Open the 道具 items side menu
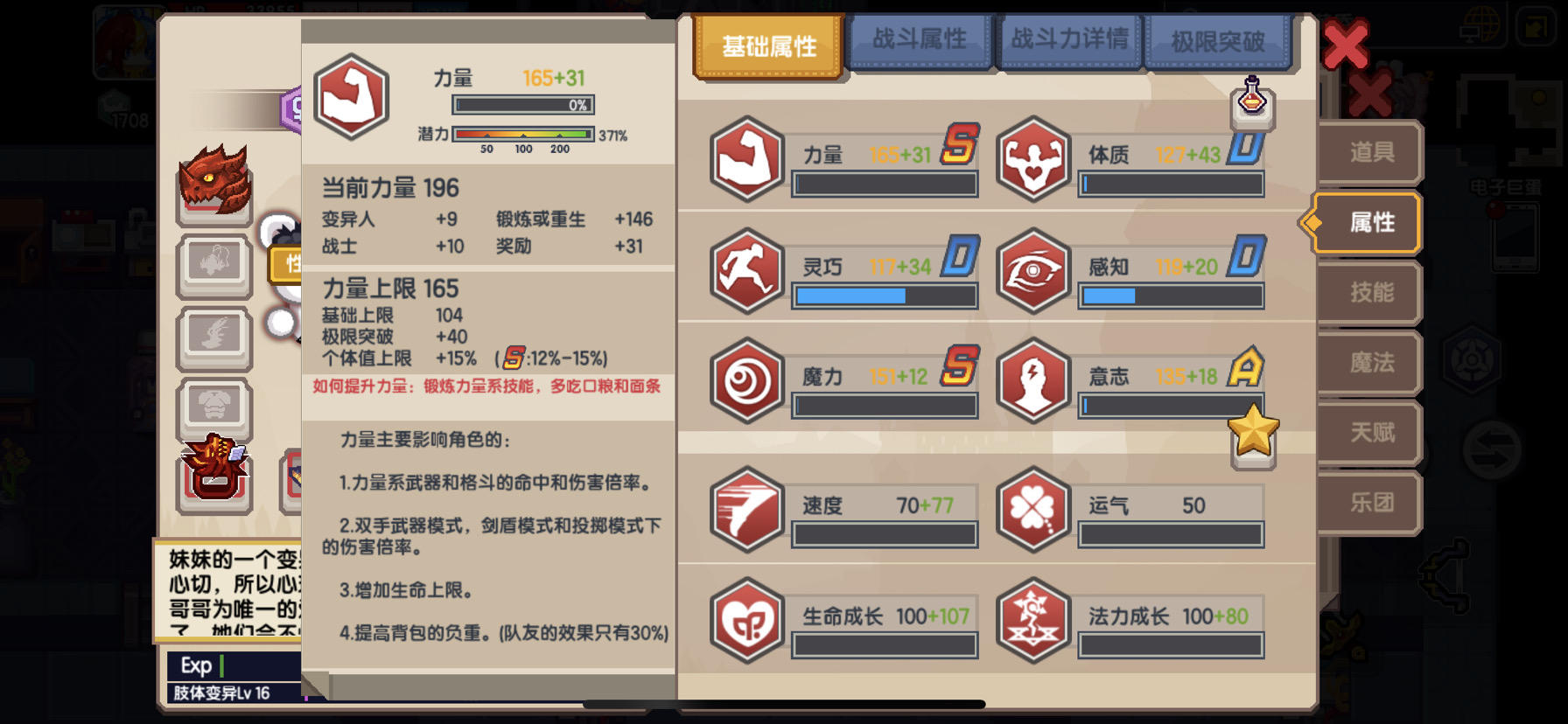 [1370, 152]
